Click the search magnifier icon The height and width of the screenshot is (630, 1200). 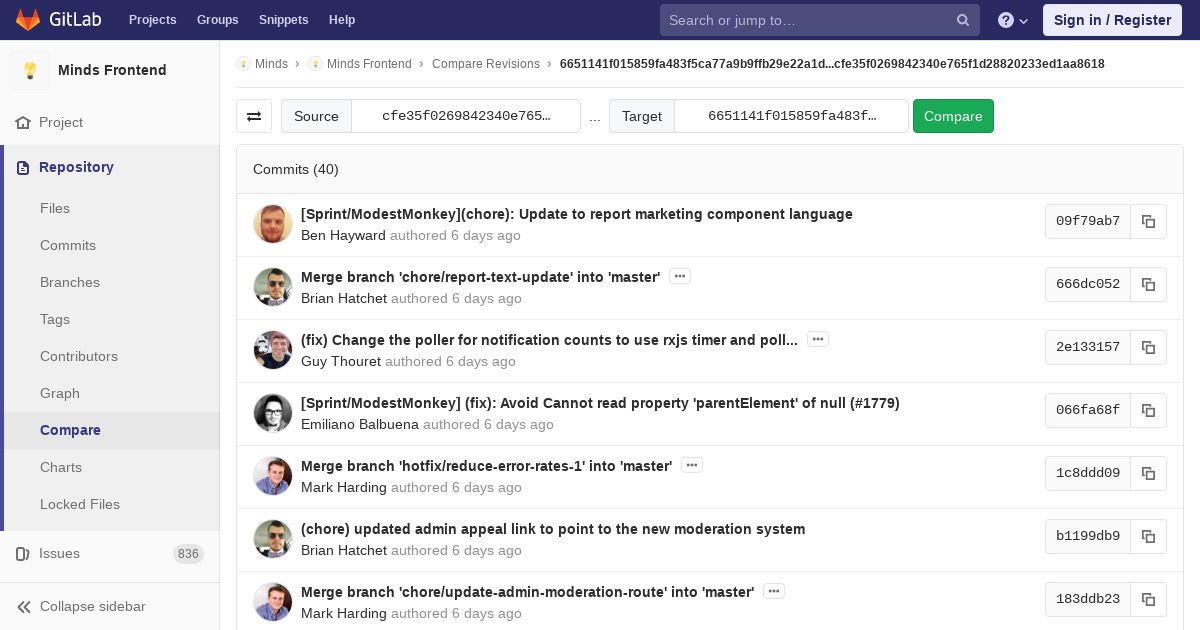click(962, 20)
